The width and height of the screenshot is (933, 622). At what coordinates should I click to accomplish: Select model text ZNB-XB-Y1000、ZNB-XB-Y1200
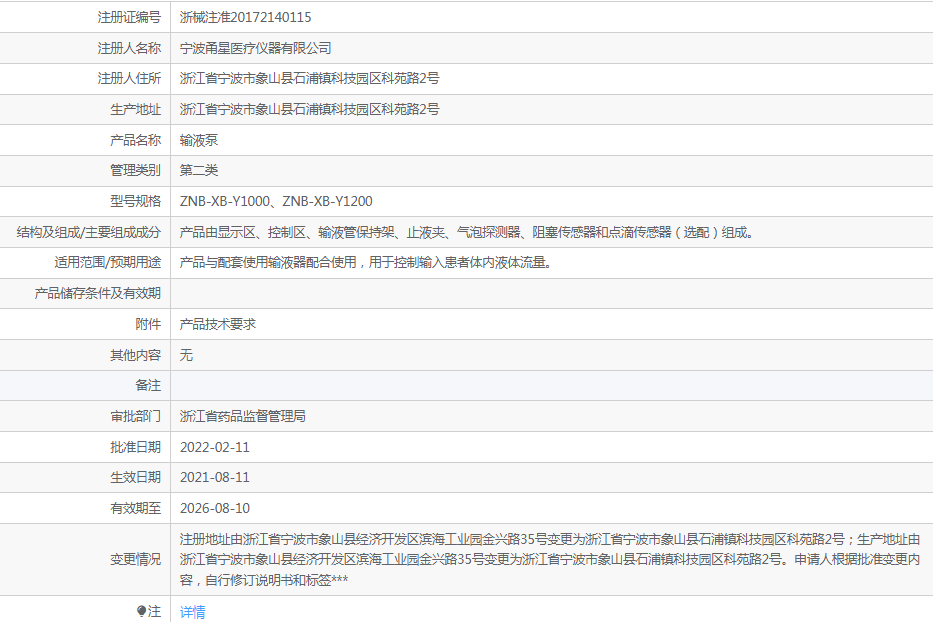point(276,201)
